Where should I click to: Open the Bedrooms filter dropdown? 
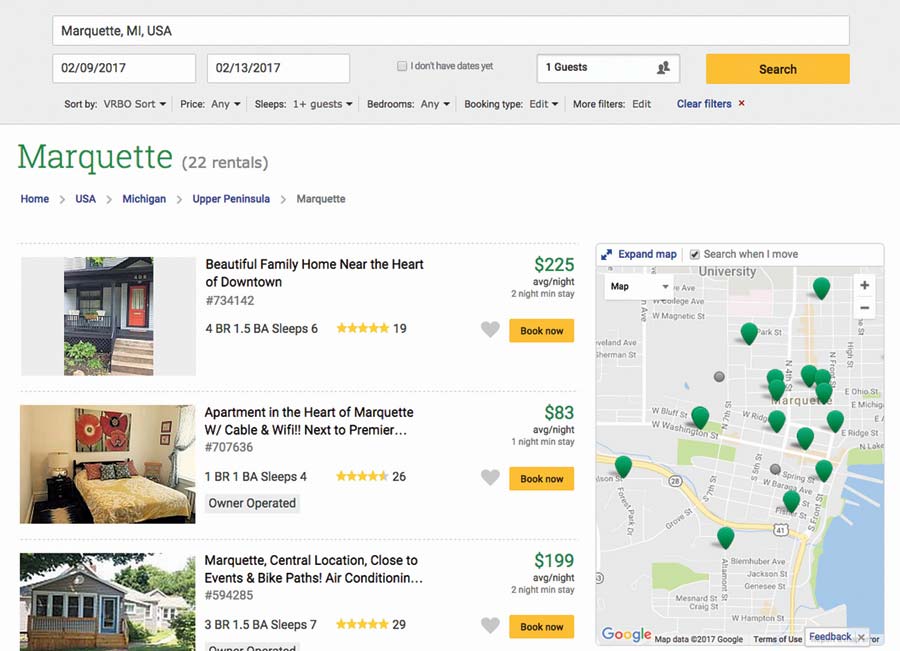(435, 104)
